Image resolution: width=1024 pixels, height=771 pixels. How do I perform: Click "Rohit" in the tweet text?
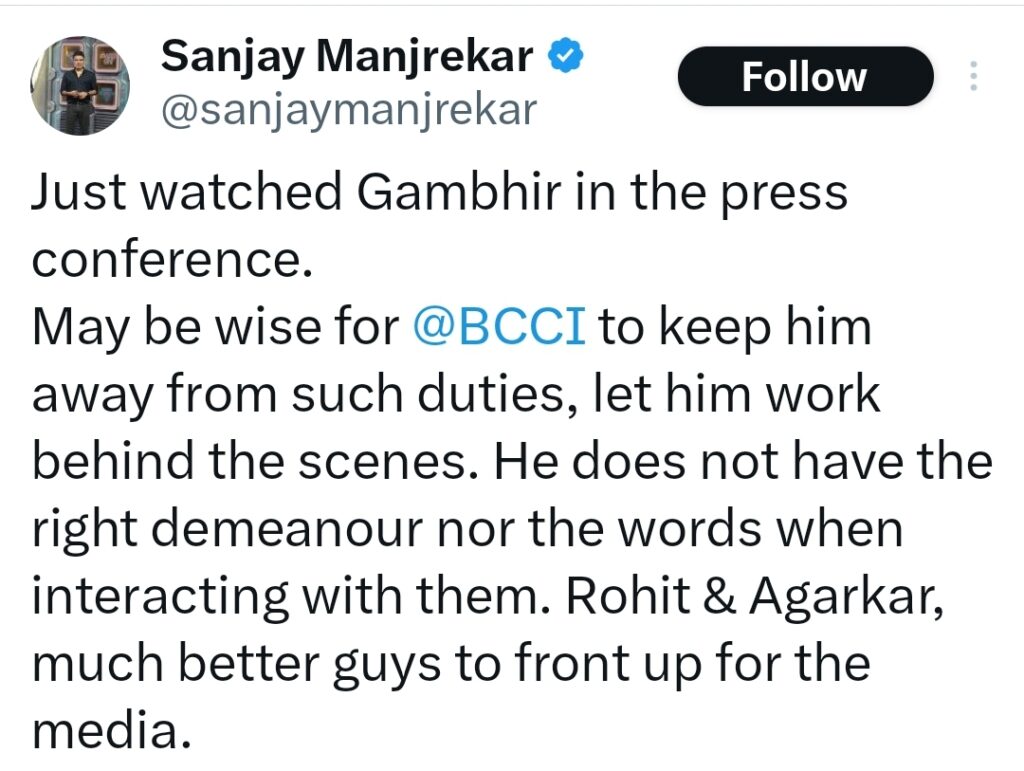tap(614, 596)
